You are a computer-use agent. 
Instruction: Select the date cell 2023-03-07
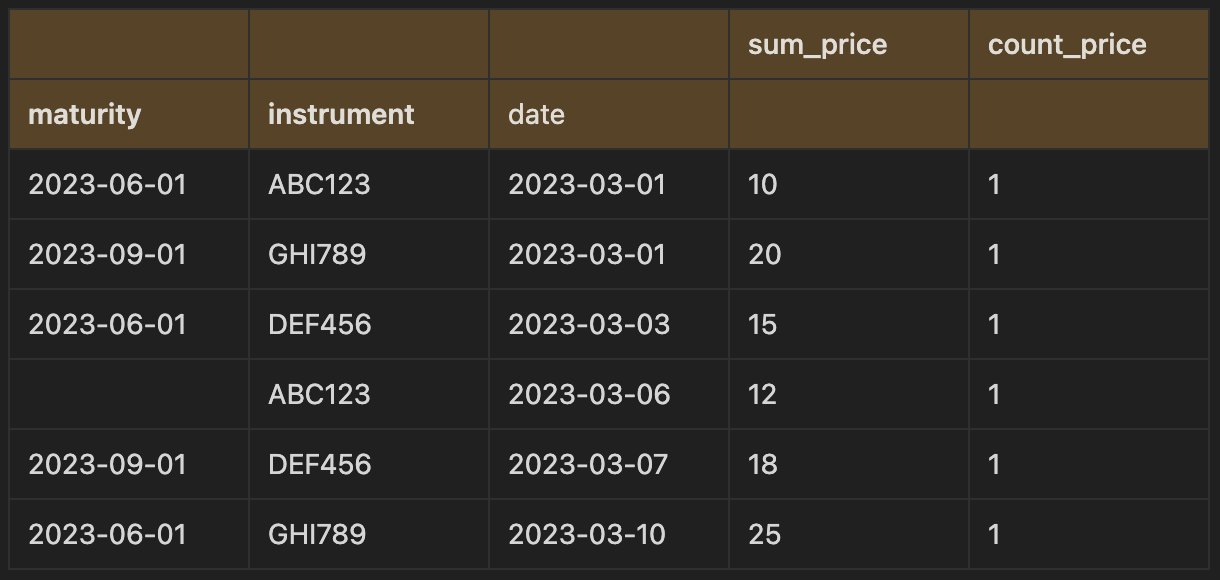pyautogui.click(x=609, y=464)
